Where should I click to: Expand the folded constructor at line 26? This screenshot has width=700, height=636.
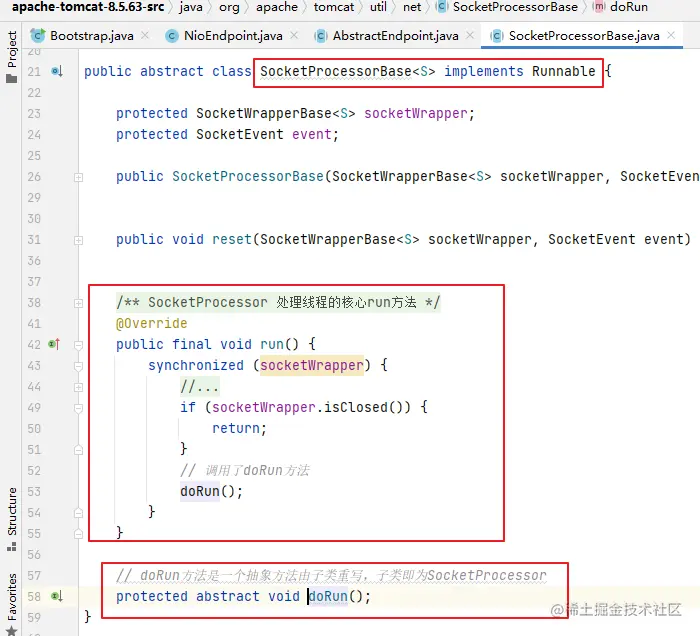[78, 177]
